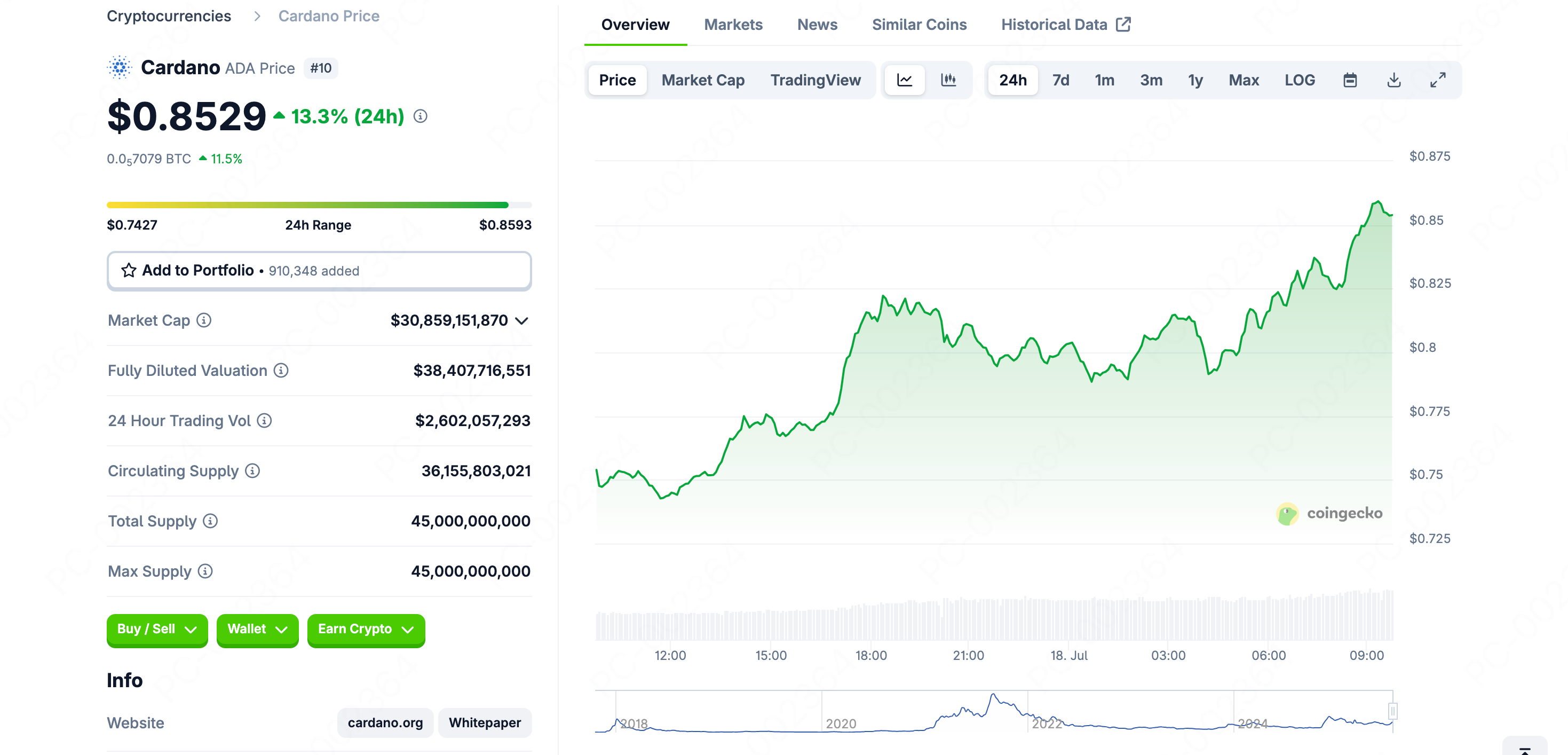Open Fully Diluted Valuation info icon
The image size is (1568, 755).
tap(281, 370)
